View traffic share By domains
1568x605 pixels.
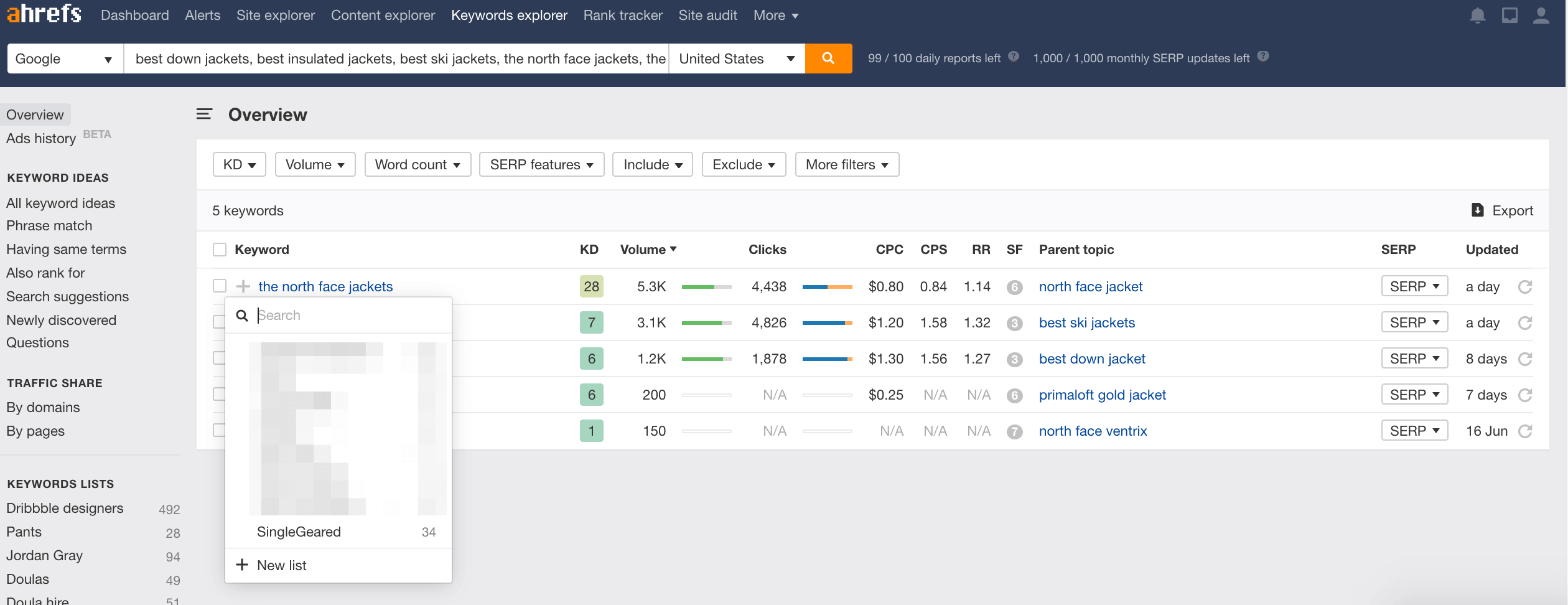43,407
